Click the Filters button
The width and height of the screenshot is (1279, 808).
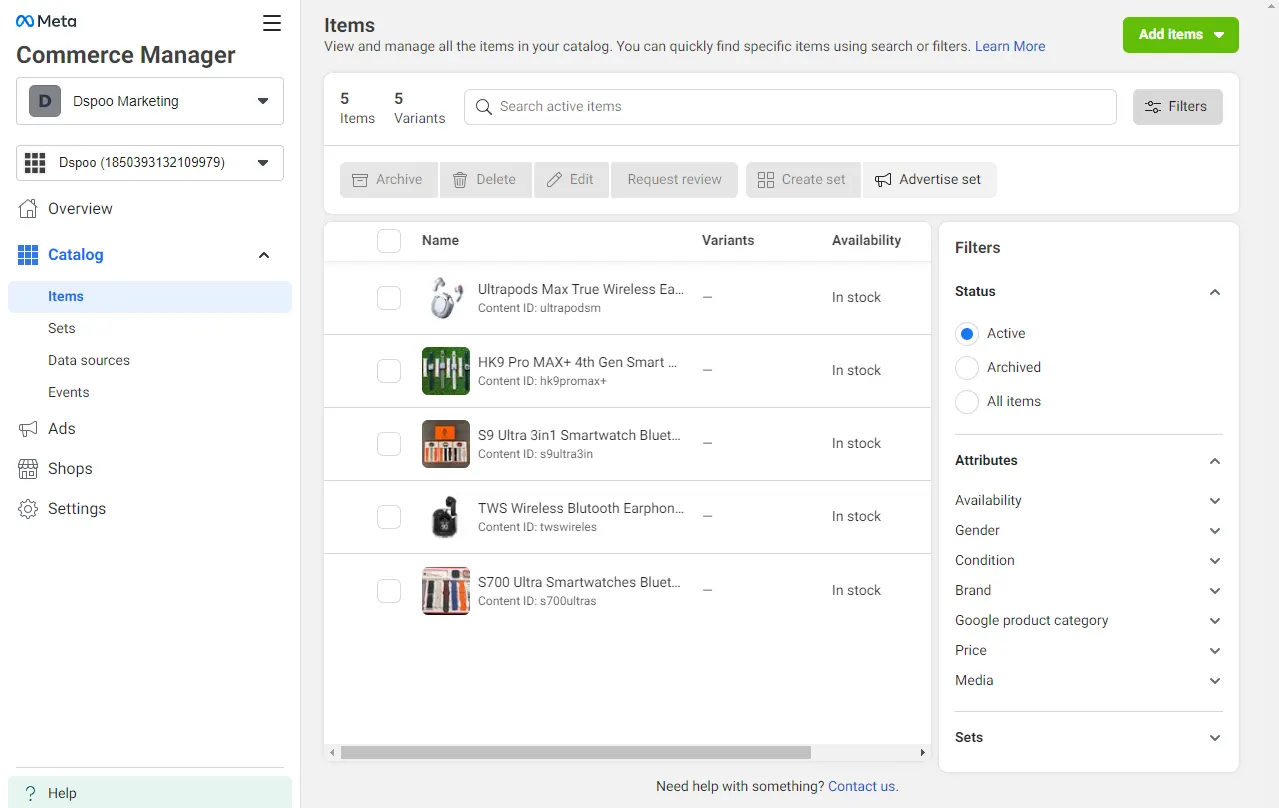coord(1177,107)
